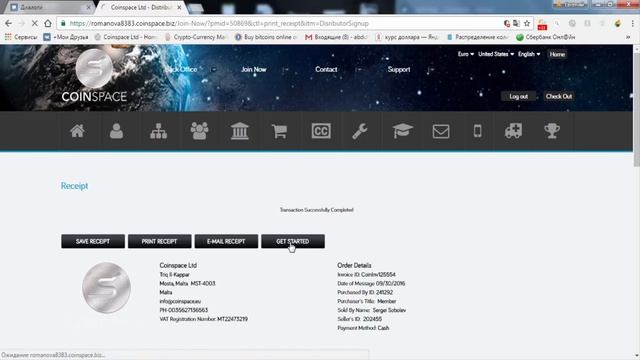Open the Back Office menu item
Viewport: 640px width, 360px height.
pyautogui.click(x=181, y=69)
